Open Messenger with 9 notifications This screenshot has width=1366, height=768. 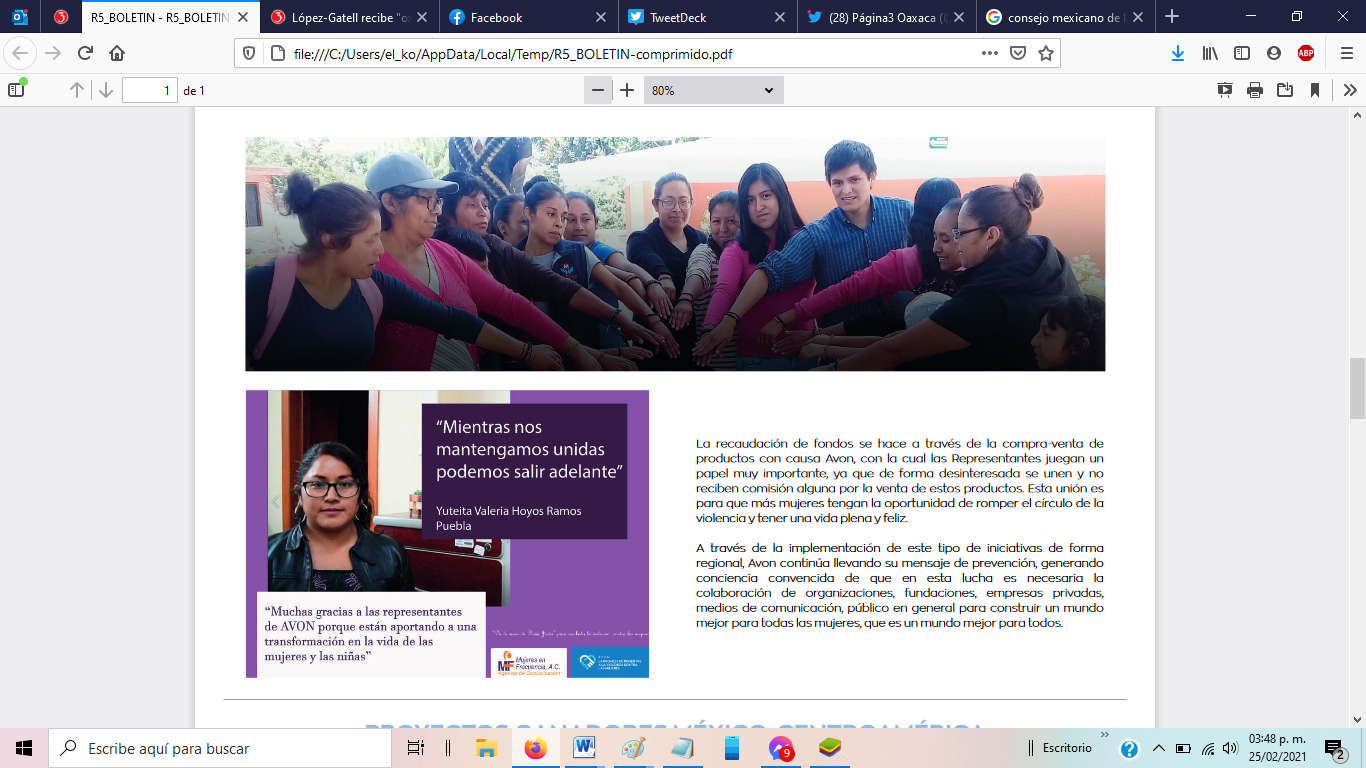pyautogui.click(x=781, y=748)
